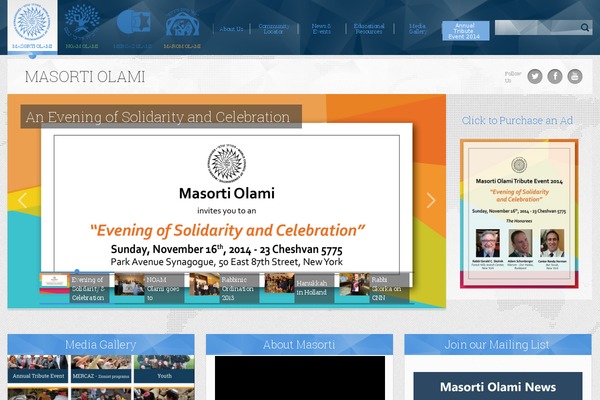
Task: Go to previous slide with left arrow
Action: [22, 200]
